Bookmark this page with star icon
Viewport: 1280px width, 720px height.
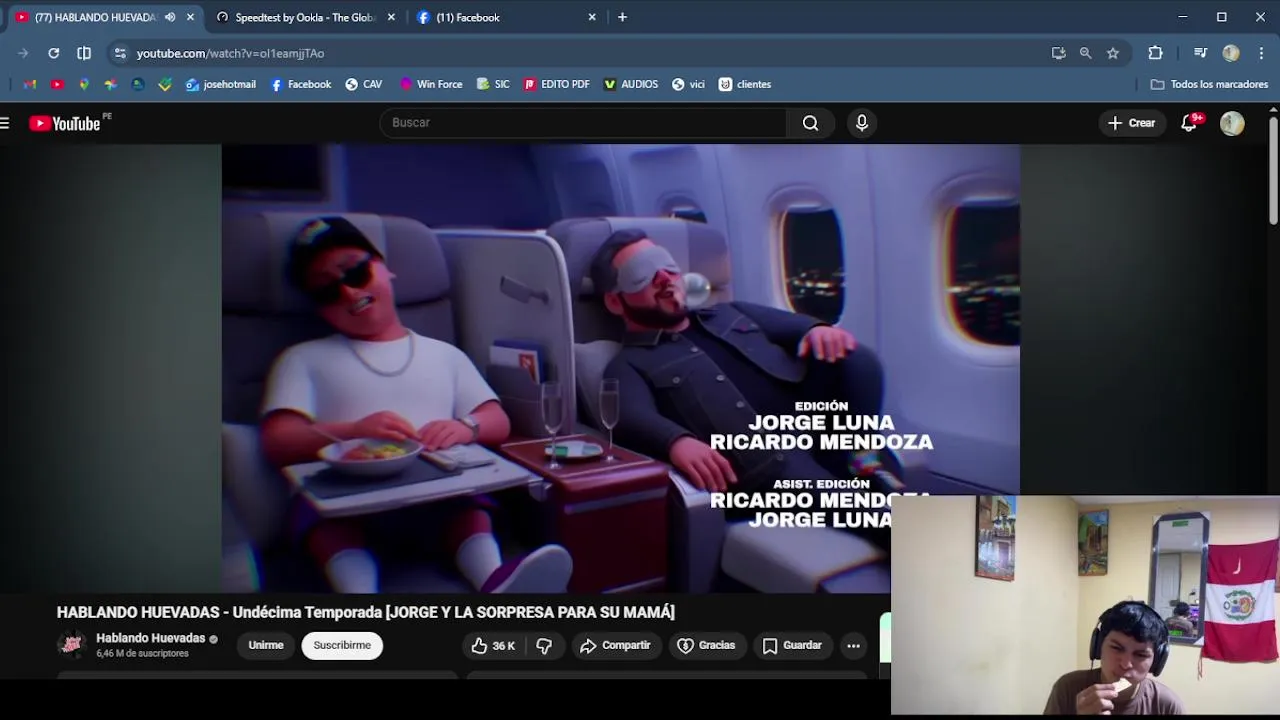pyautogui.click(x=1112, y=53)
